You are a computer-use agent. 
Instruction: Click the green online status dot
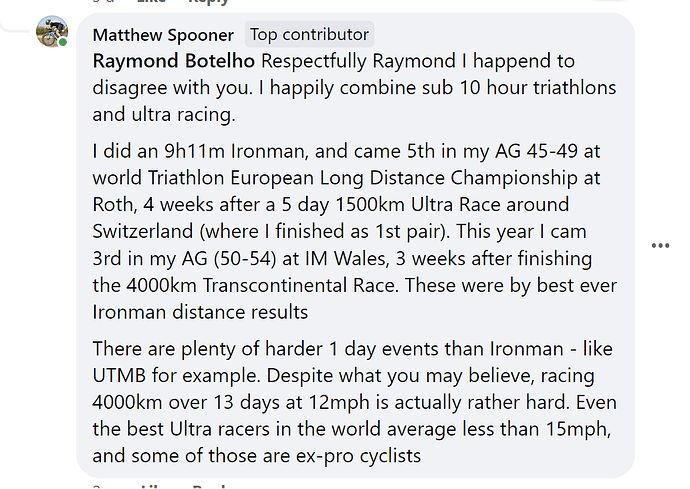point(63,43)
